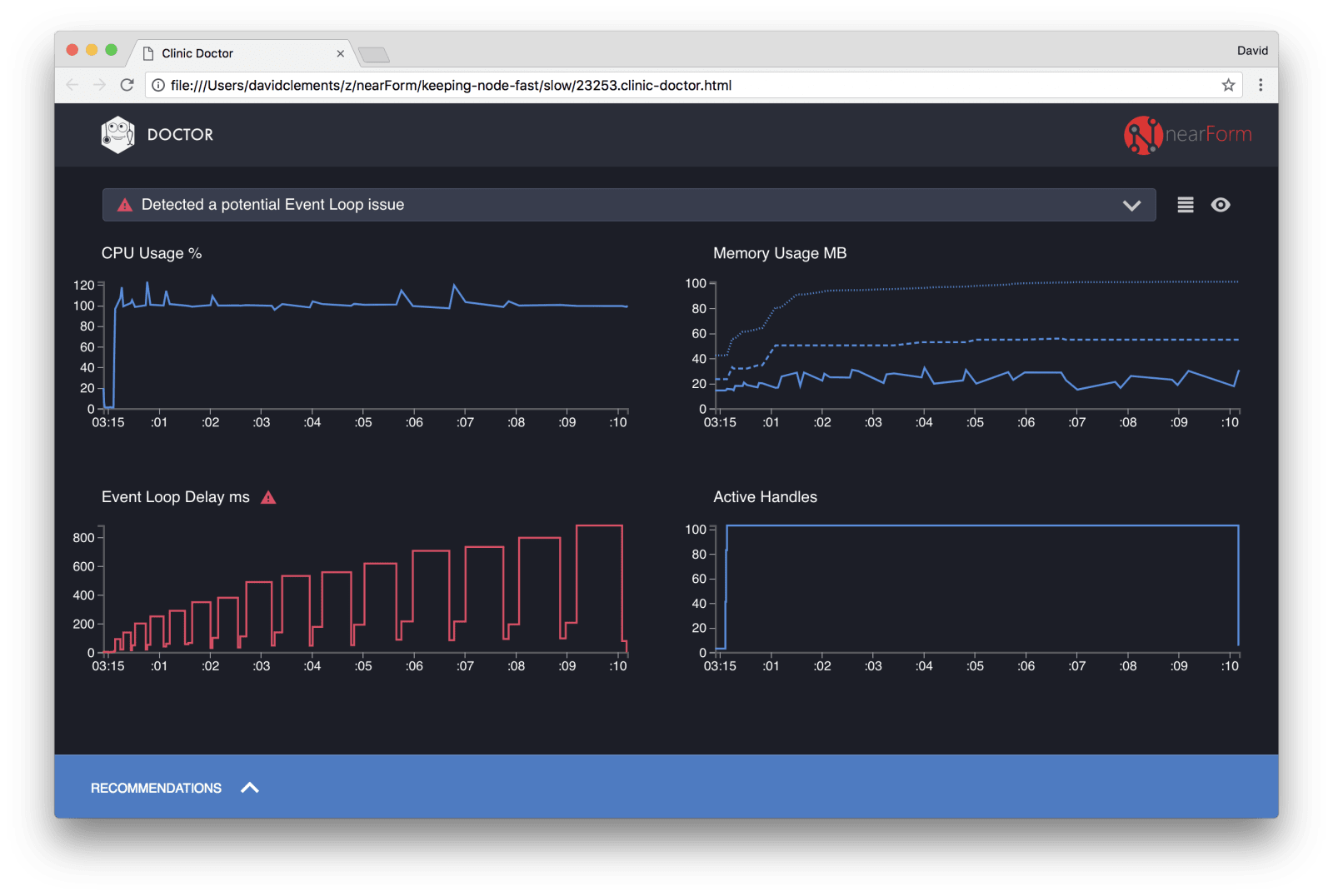
Task: Open the Recommendations bar
Action: (156, 788)
